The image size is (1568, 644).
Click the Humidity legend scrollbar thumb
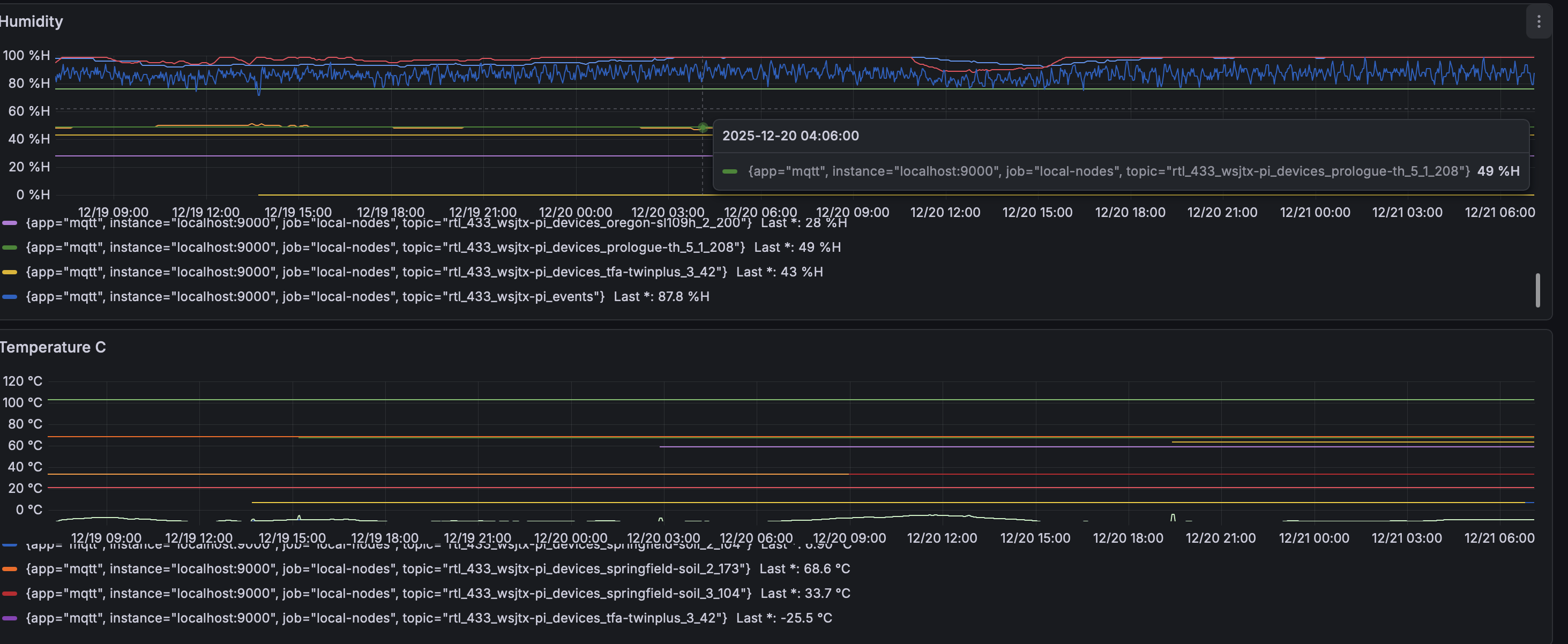(x=1538, y=290)
